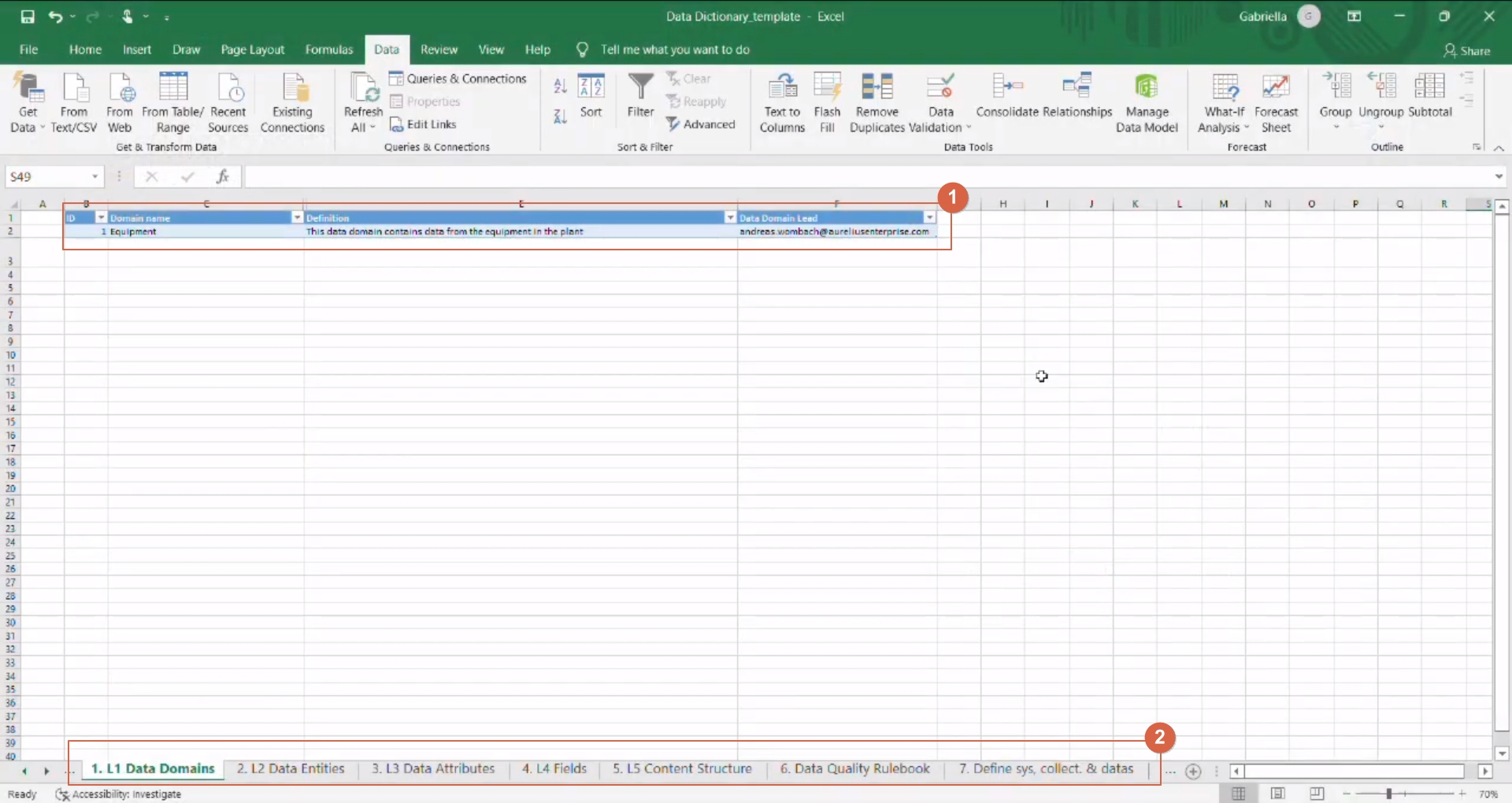Sort Z to A descending
Viewport: 1512px width, 803px height.
(x=560, y=117)
